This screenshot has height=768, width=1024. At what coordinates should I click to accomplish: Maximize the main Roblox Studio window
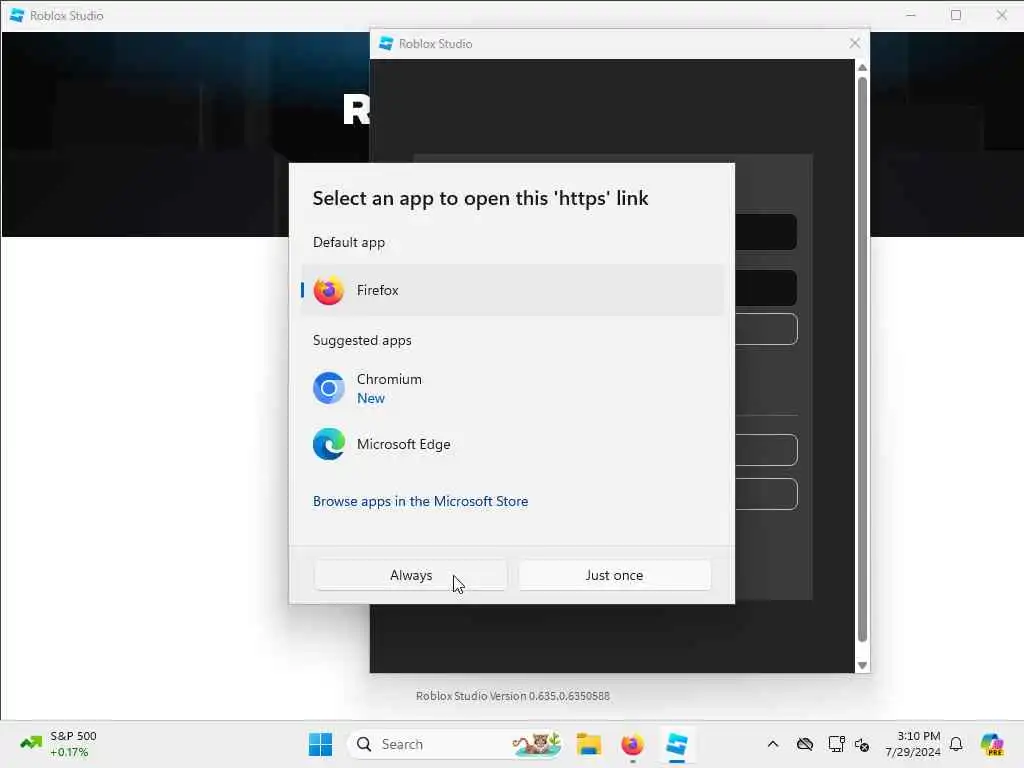tap(956, 15)
